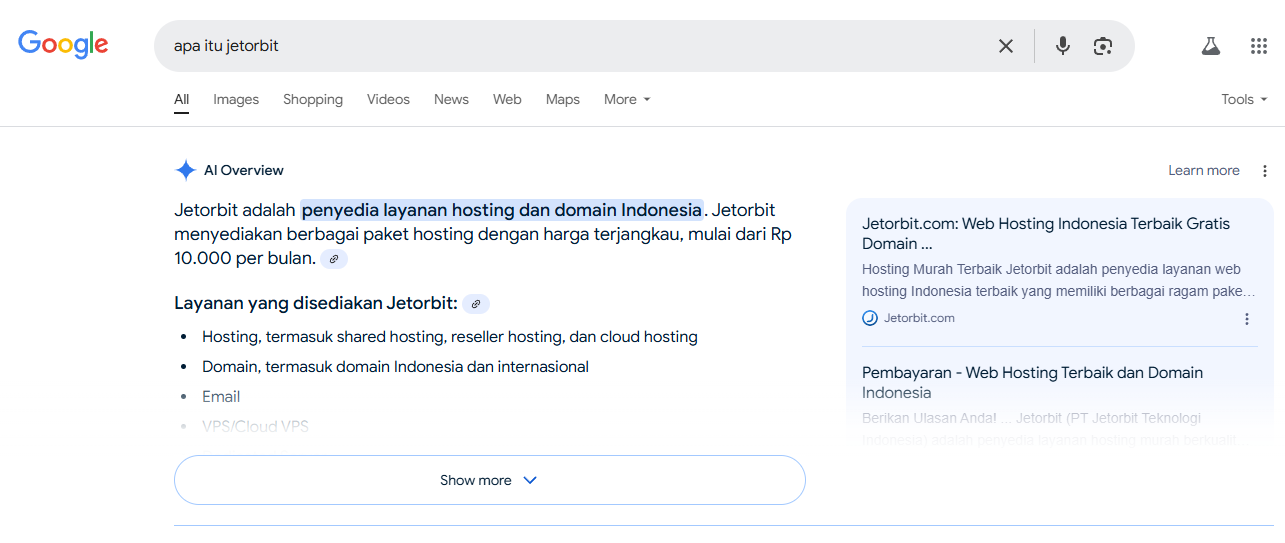Click the 'Domain, termasuk domain Indonesia' bullet

click(395, 367)
